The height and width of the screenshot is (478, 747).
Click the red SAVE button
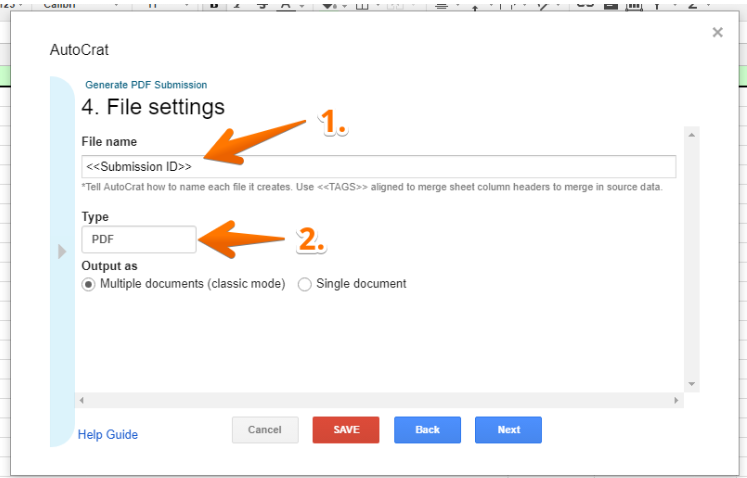pos(346,430)
